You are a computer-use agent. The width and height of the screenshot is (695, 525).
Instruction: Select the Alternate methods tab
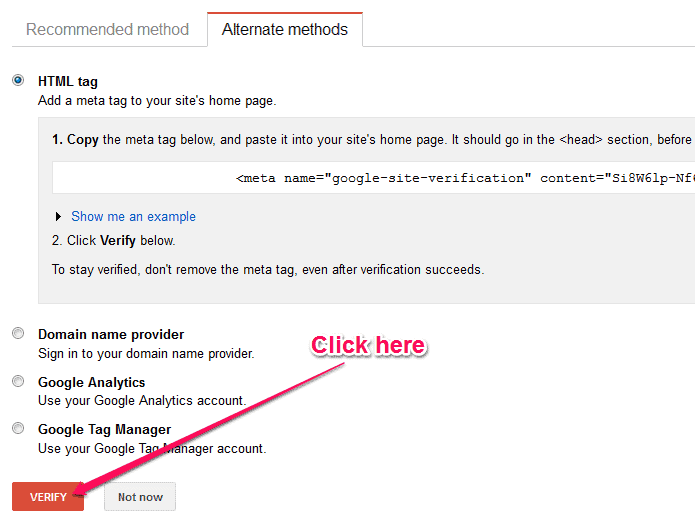coord(285,29)
